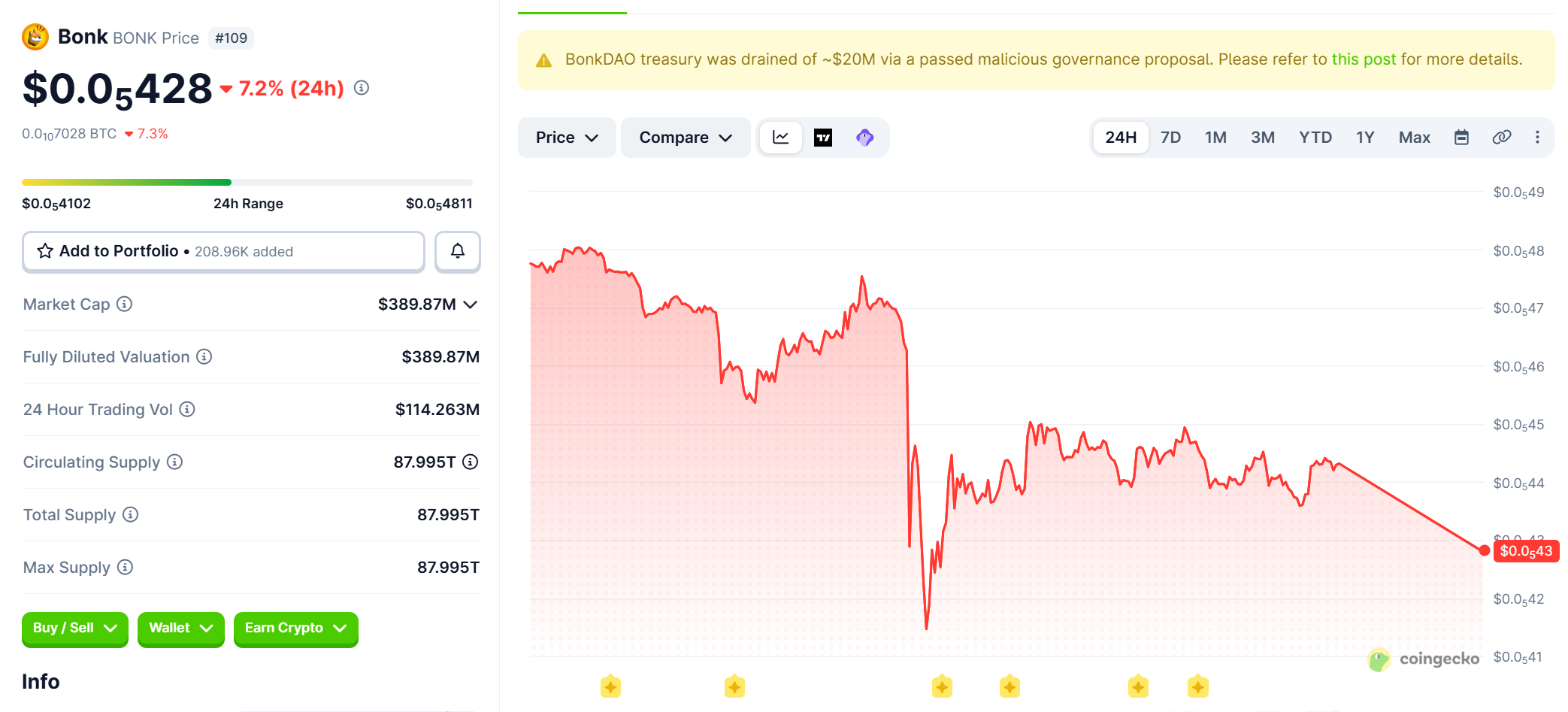Open the TradingView chart icon
Screen dimensions: 1568x712
tap(823, 138)
